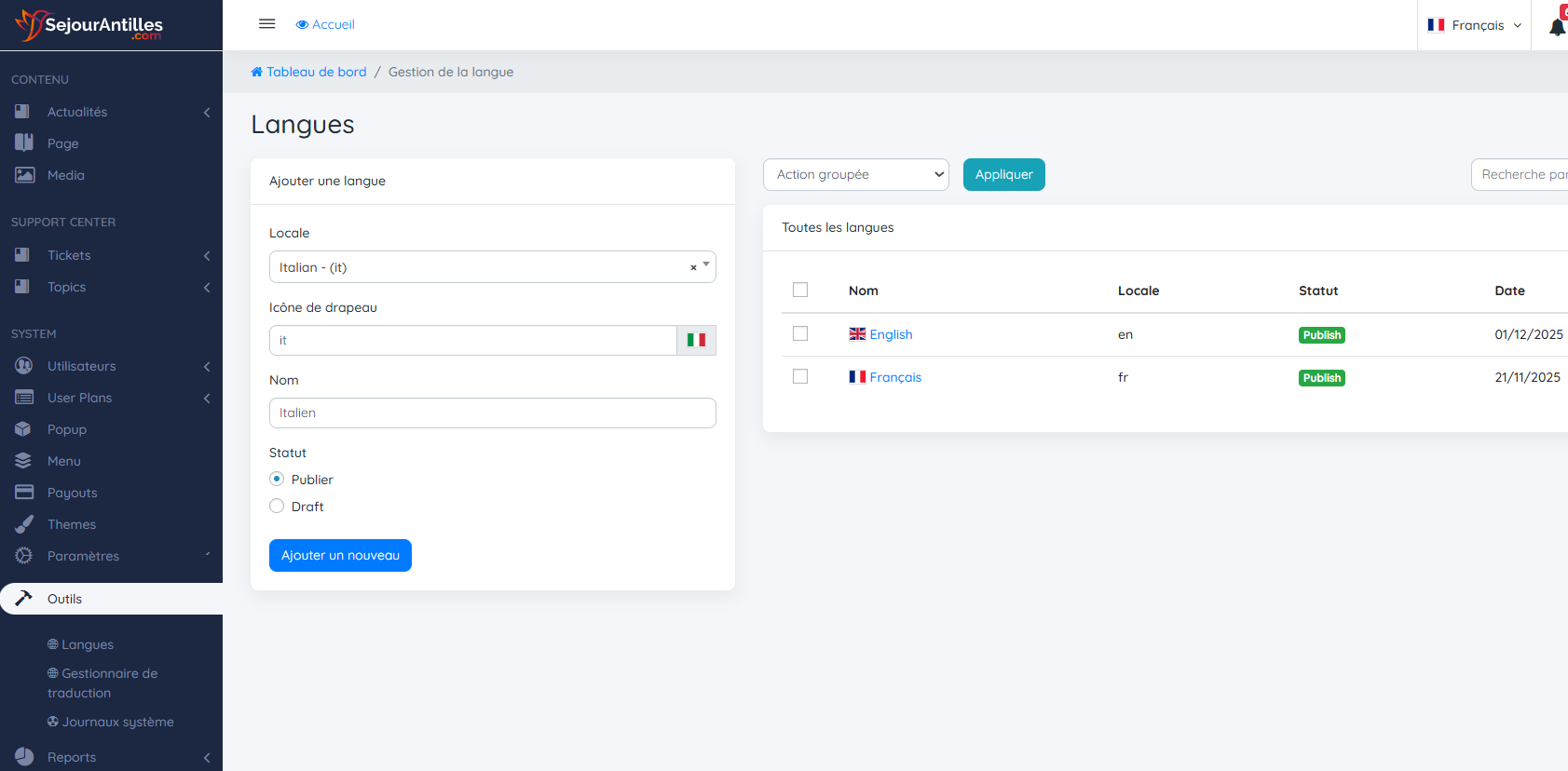Click the Menu layers icon
This screenshot has height=771, width=1568.
23,461
